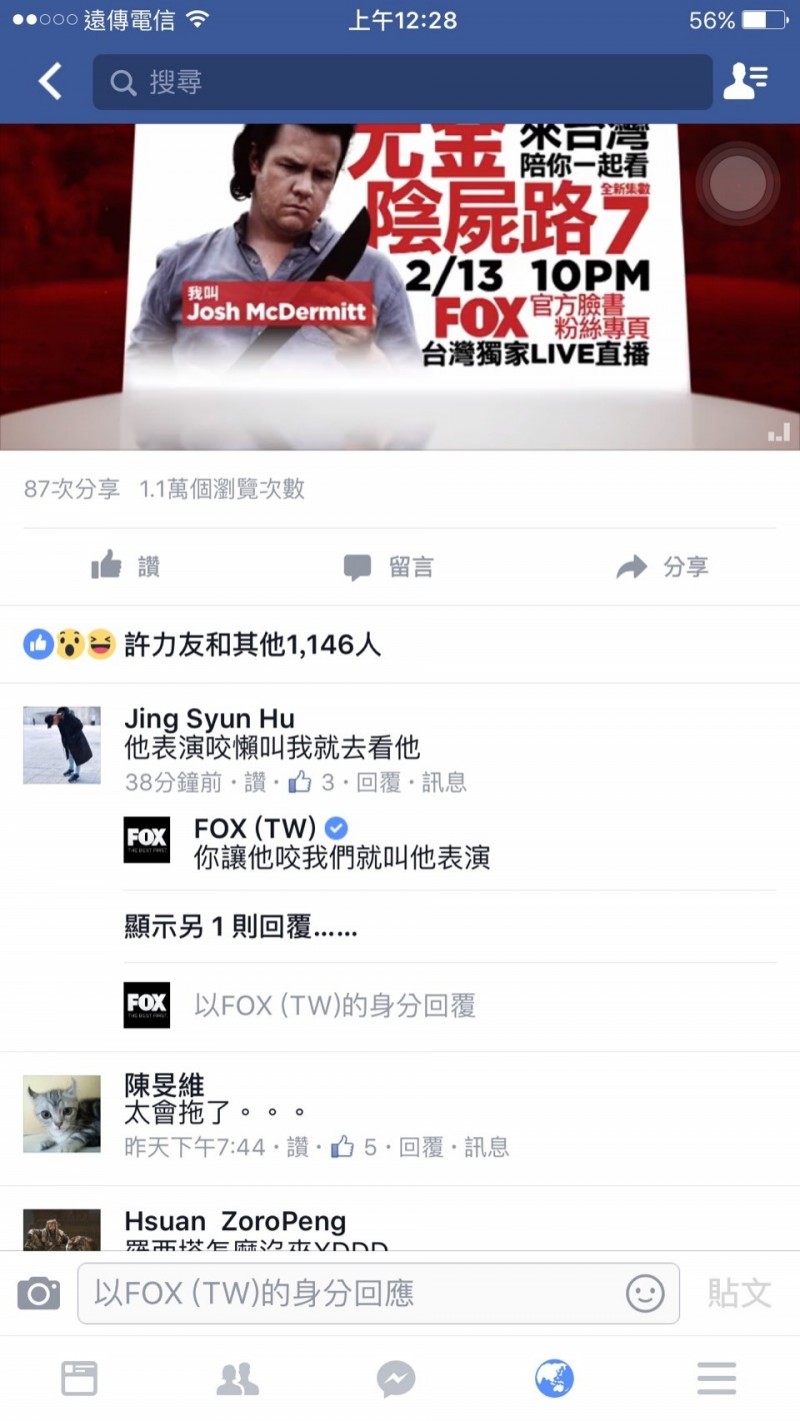Open the Messenger icon
The height and width of the screenshot is (1421, 800).
pyautogui.click(x=396, y=1379)
